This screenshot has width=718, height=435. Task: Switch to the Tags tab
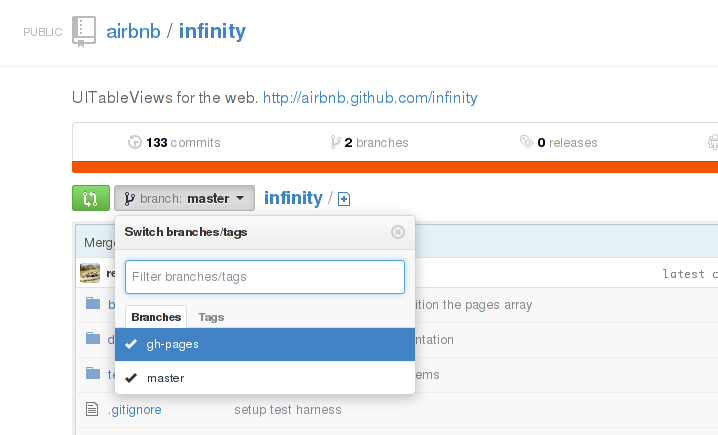(211, 317)
